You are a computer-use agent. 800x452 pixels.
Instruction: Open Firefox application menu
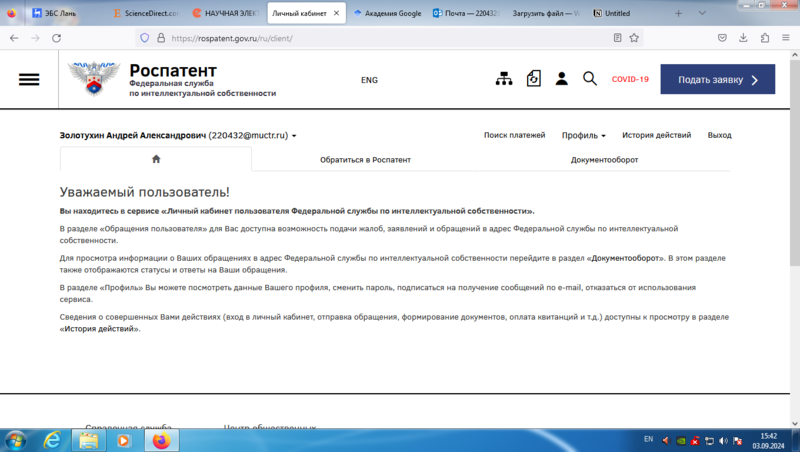coord(786,38)
